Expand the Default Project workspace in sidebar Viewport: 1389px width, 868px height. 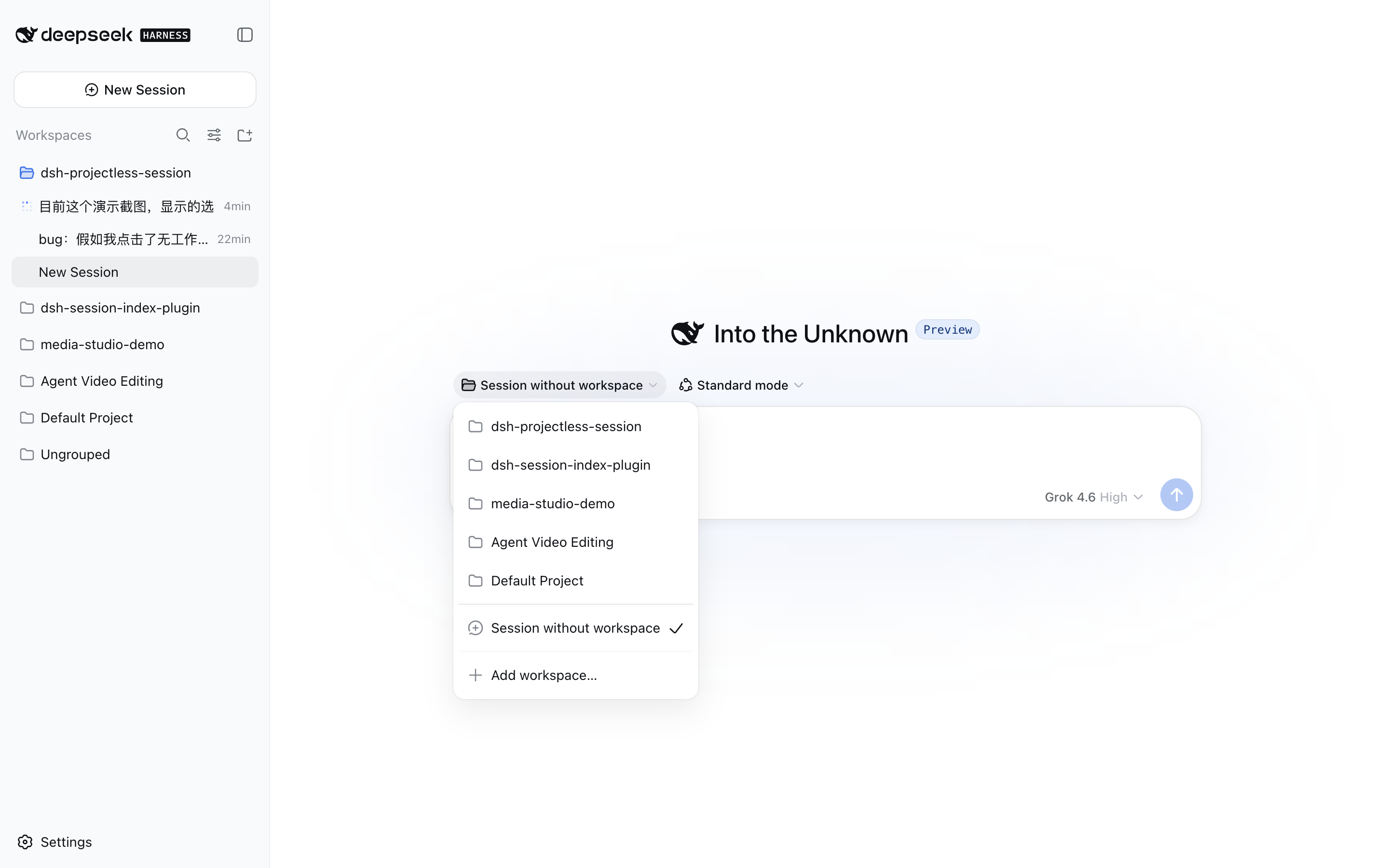click(135, 418)
